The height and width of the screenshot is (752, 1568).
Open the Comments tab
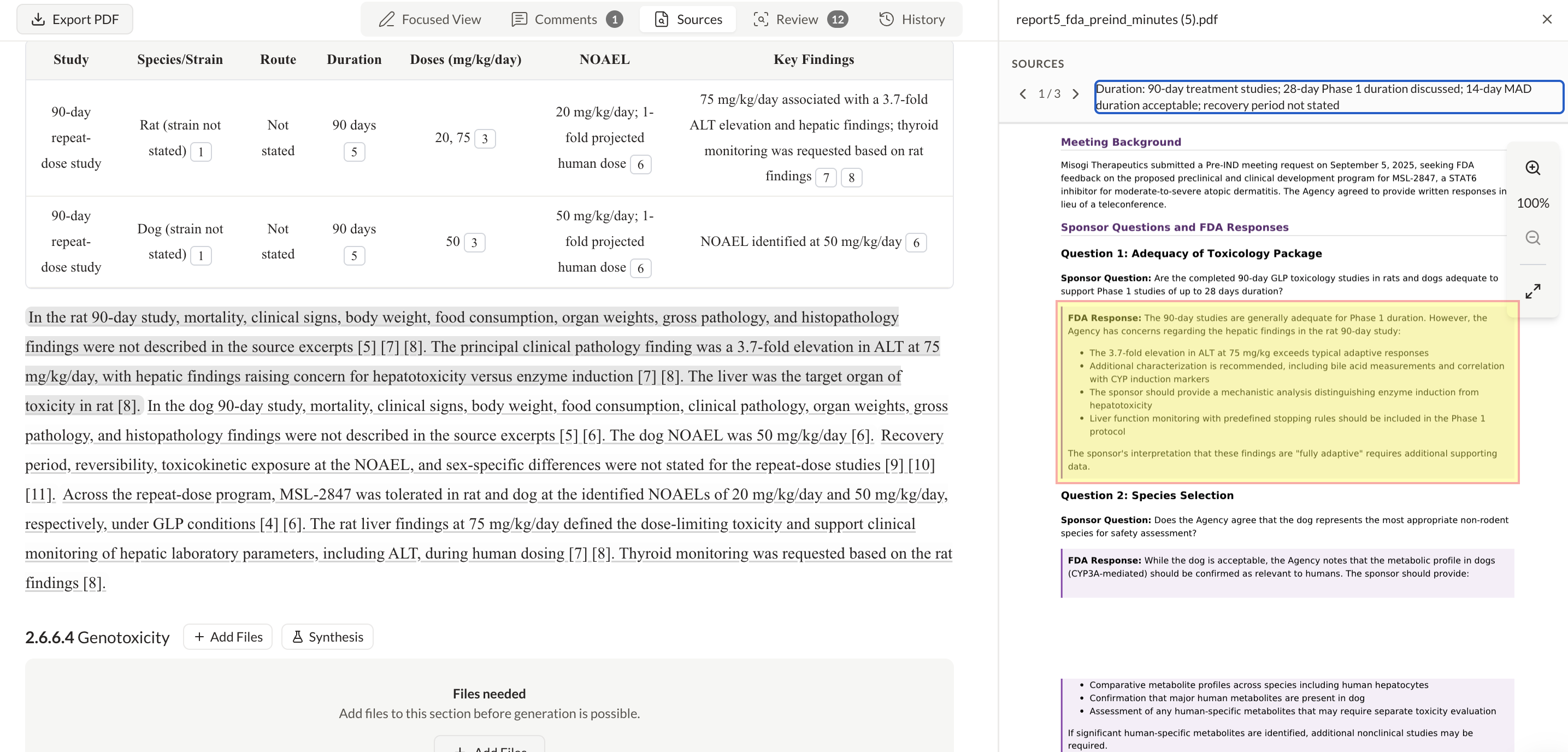(566, 20)
